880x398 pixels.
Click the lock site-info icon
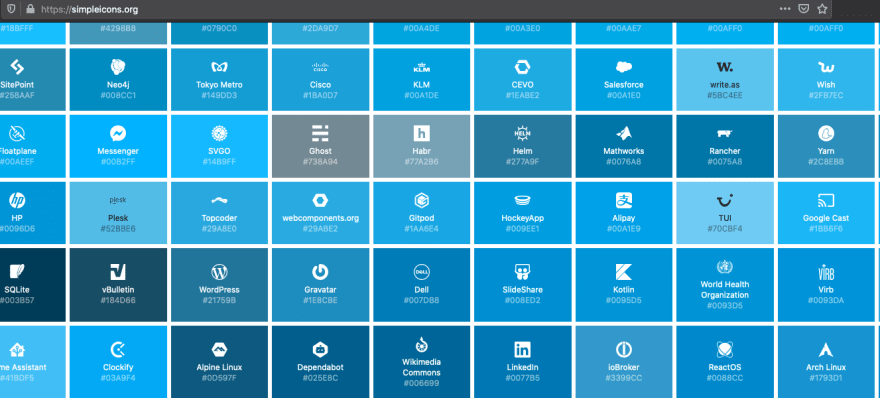click(x=30, y=9)
